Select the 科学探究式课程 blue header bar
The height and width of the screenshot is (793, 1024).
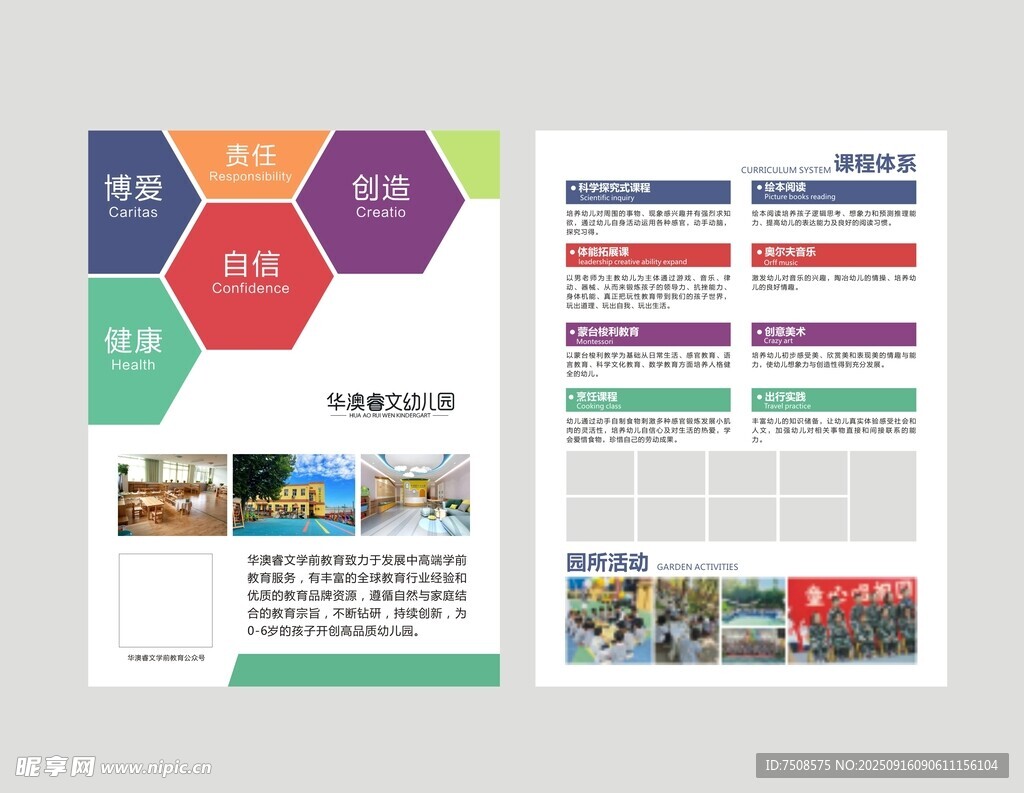[x=648, y=192]
